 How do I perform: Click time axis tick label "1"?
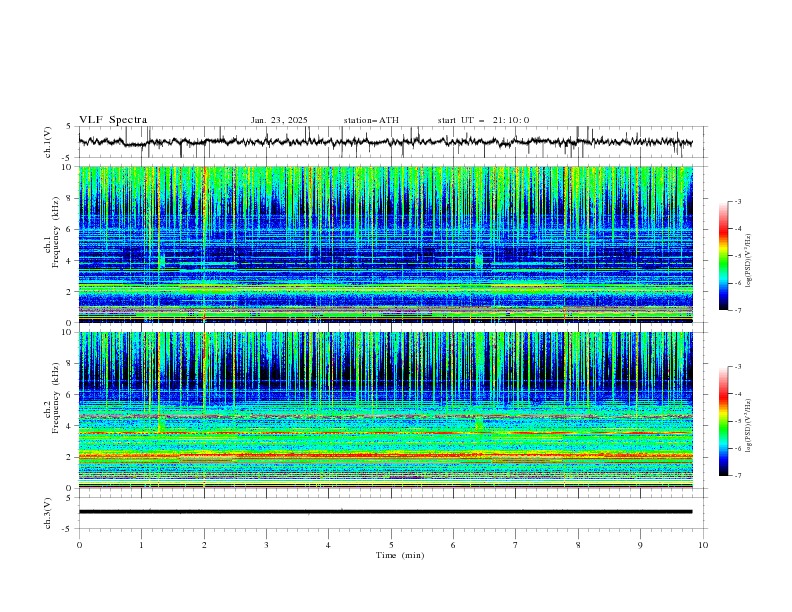click(141, 545)
